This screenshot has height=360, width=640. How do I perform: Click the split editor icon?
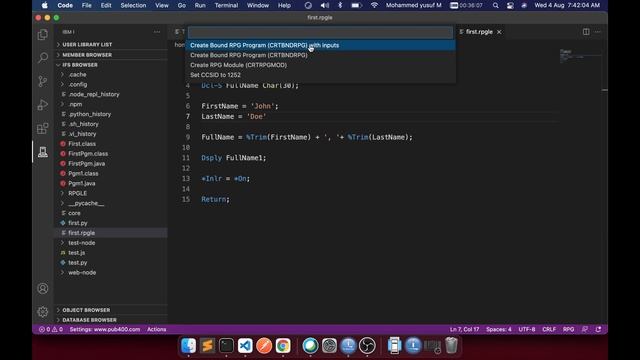point(586,32)
